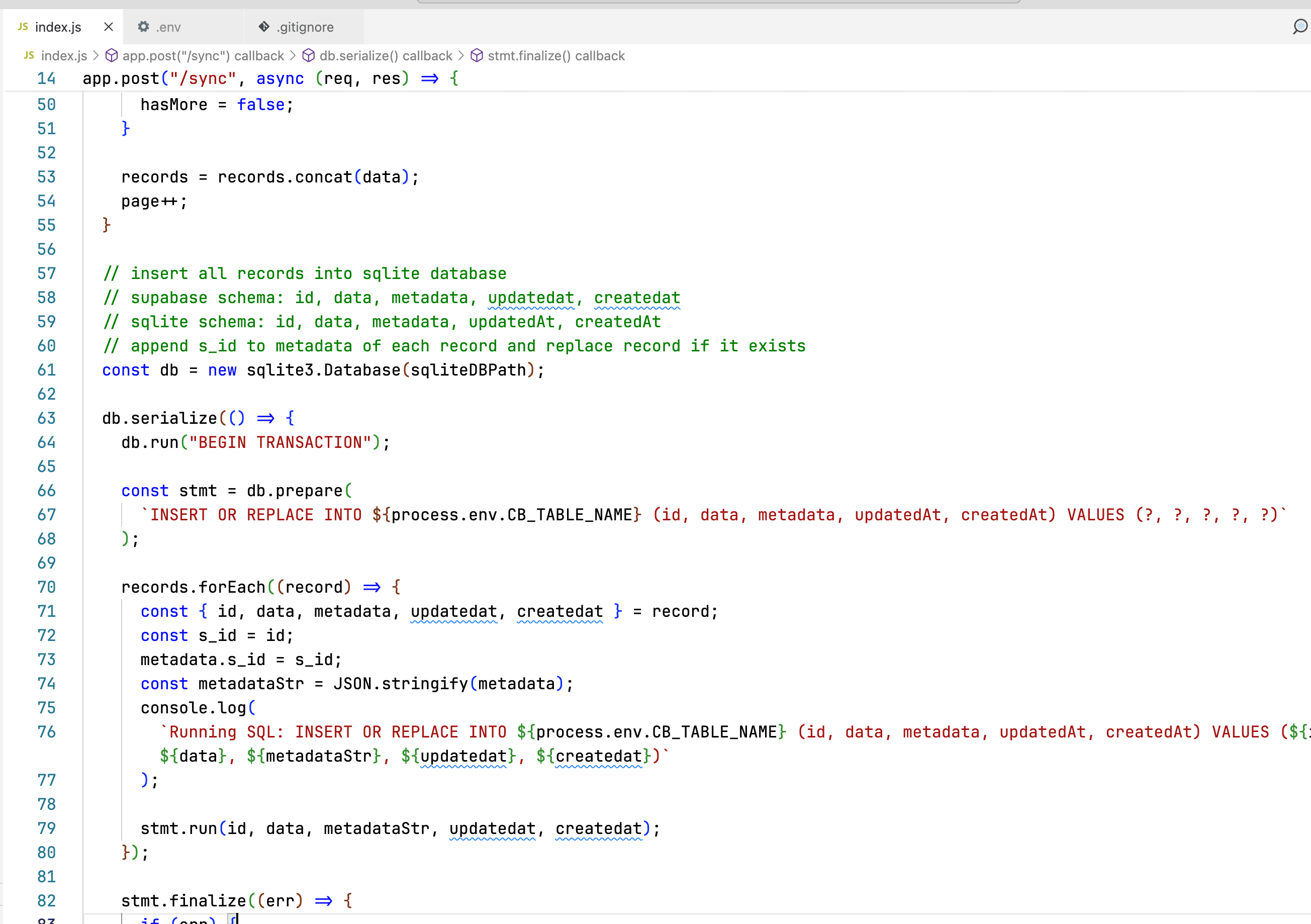The width and height of the screenshot is (1311, 924).
Task: Click the cube icon before the stmt.finalize() breadcrumb
Action: click(477, 55)
